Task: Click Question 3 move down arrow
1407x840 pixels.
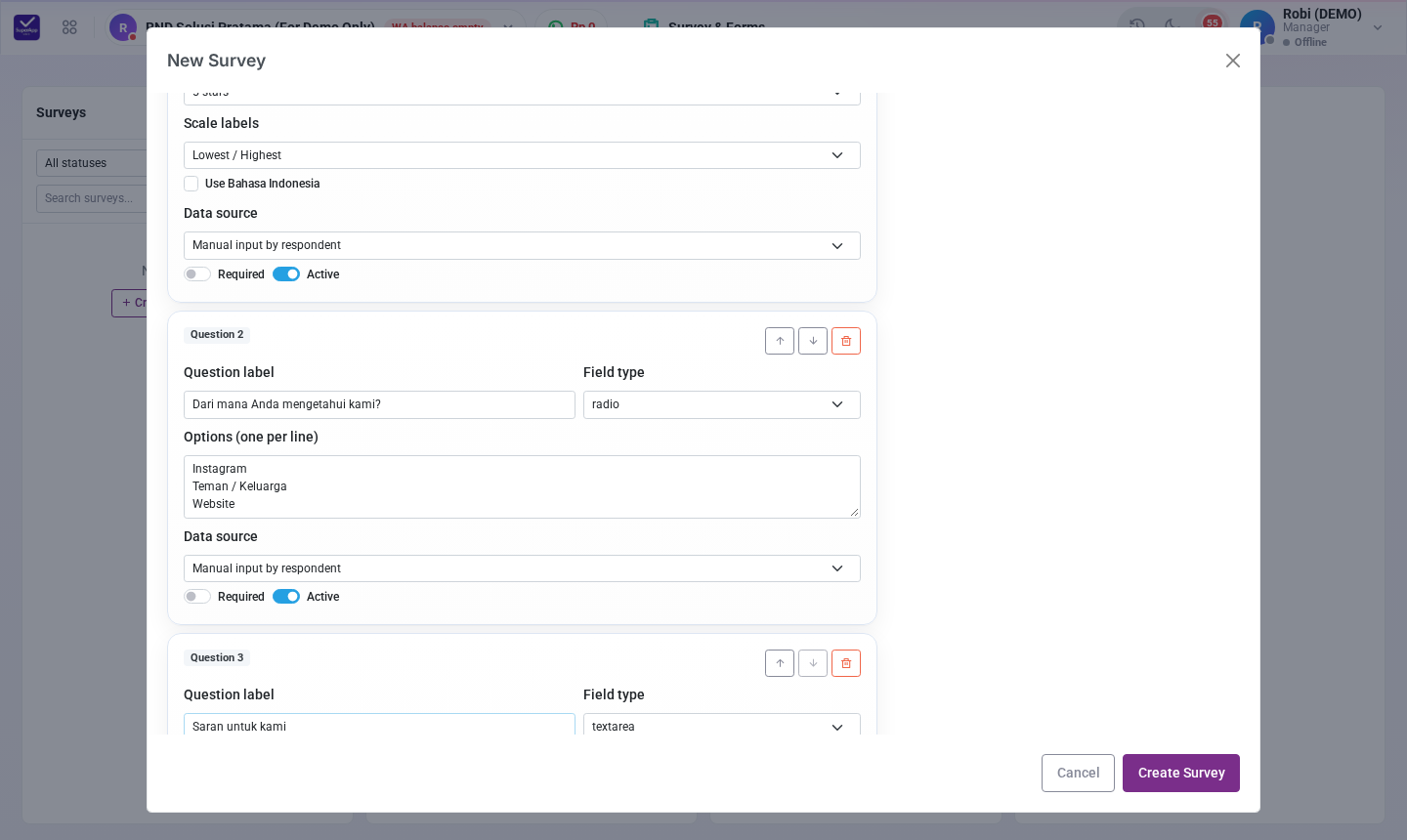Action: 813,663
